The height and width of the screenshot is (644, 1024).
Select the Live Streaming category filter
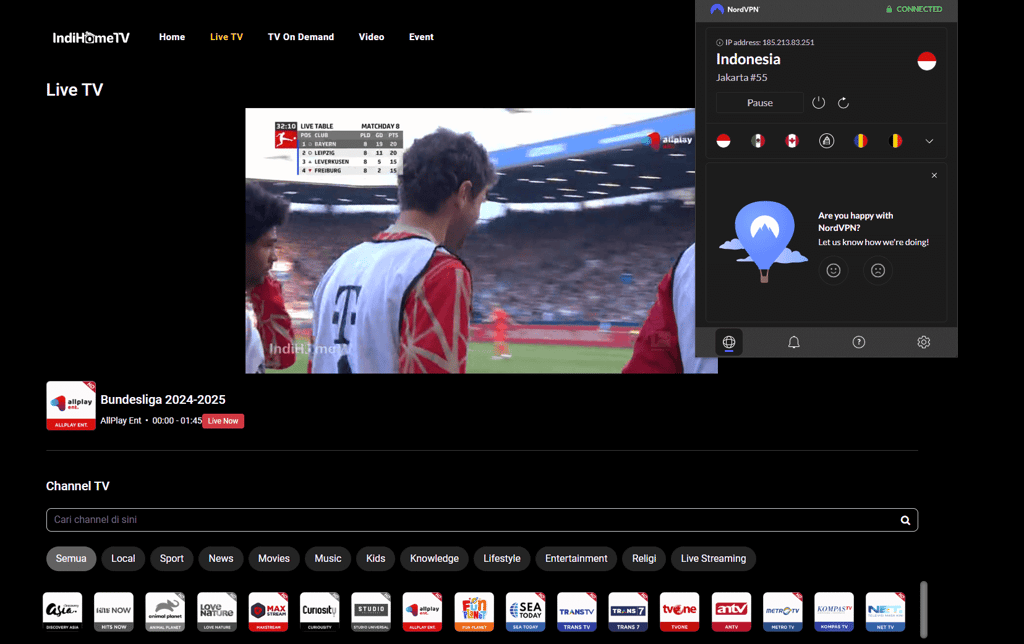[713, 558]
